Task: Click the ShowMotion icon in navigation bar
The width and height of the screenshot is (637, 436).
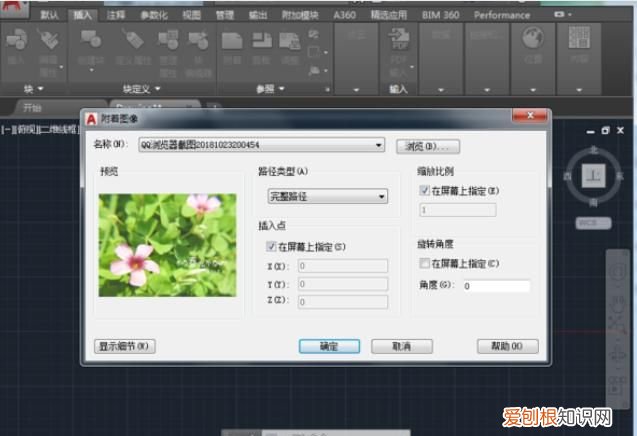Action: tap(618, 385)
